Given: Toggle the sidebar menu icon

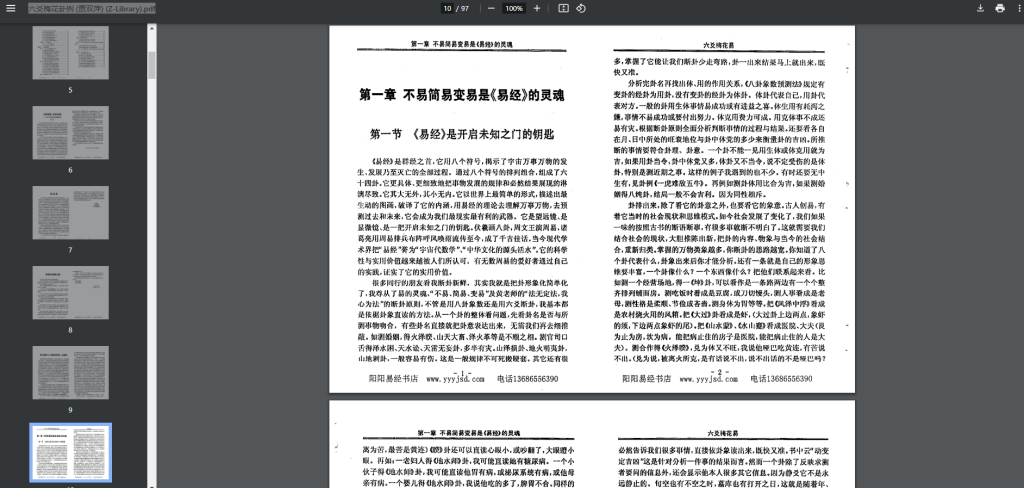Looking at the screenshot, I should pos(10,8).
